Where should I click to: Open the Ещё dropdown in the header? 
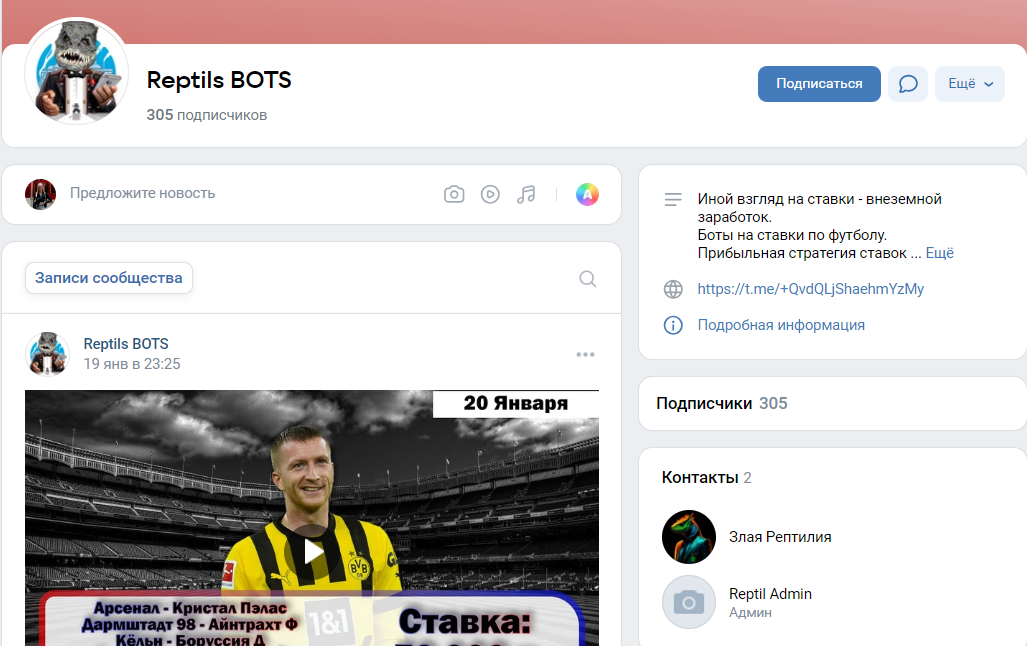pos(969,84)
